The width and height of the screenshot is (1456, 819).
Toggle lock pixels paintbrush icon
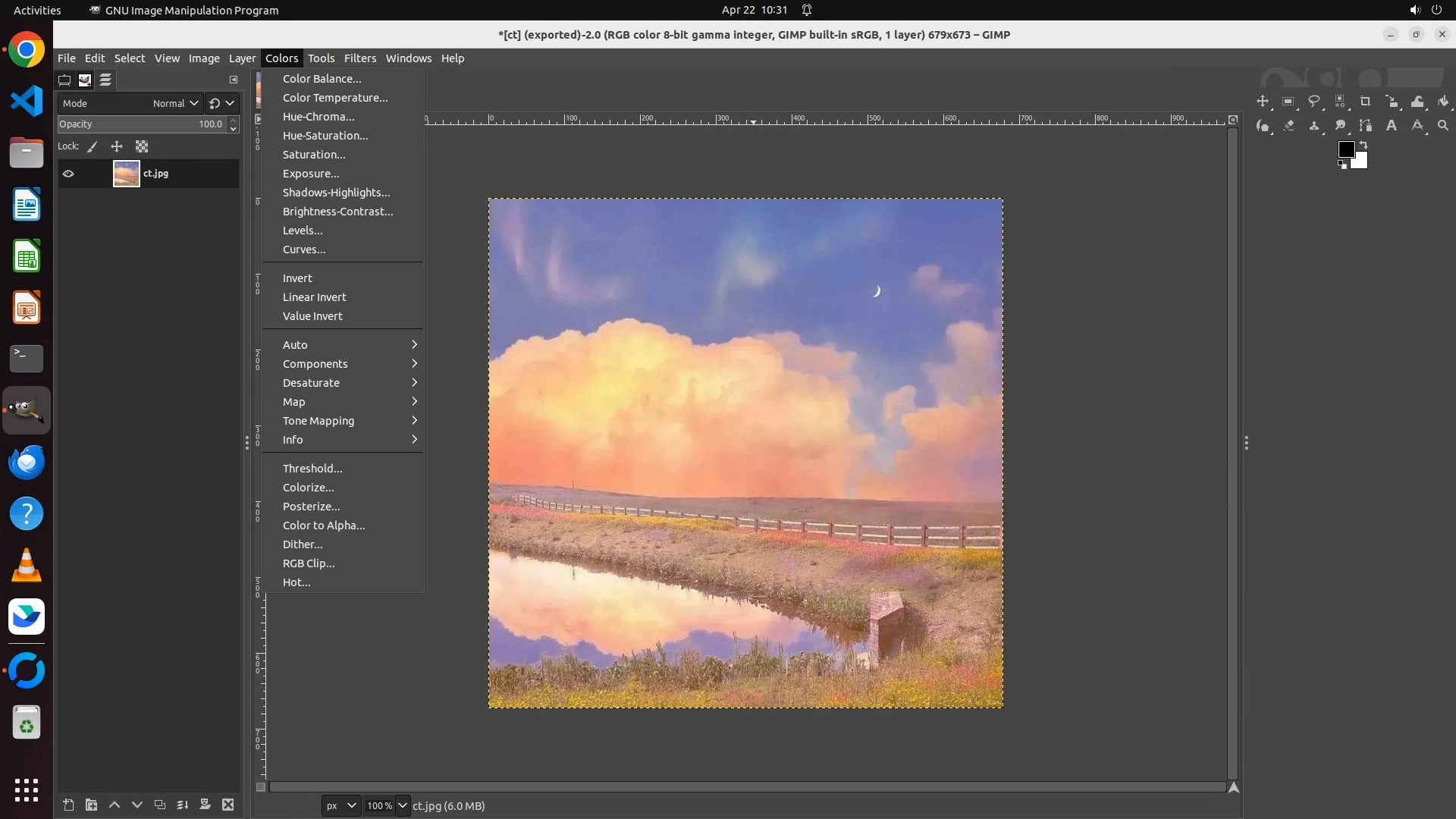click(93, 146)
